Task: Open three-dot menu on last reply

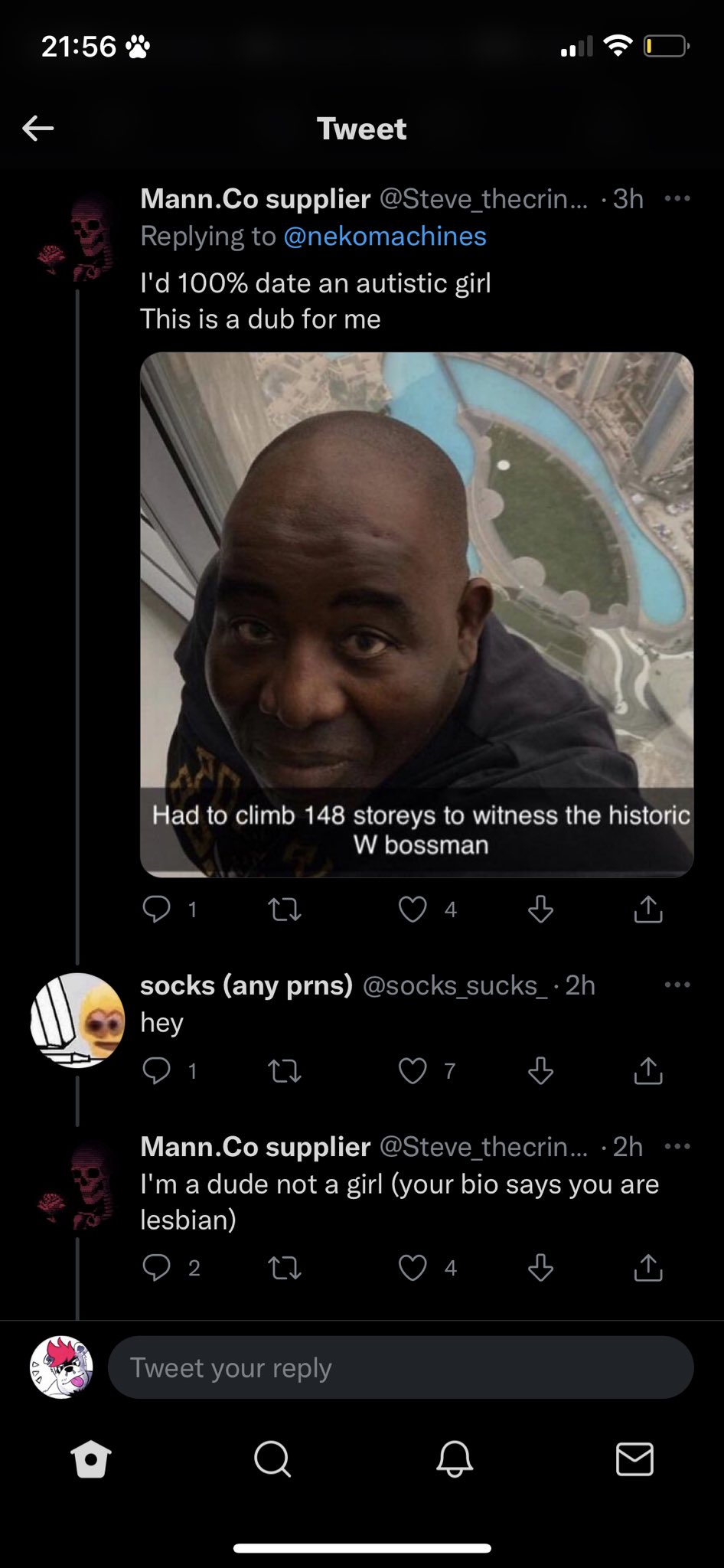Action: click(677, 1146)
